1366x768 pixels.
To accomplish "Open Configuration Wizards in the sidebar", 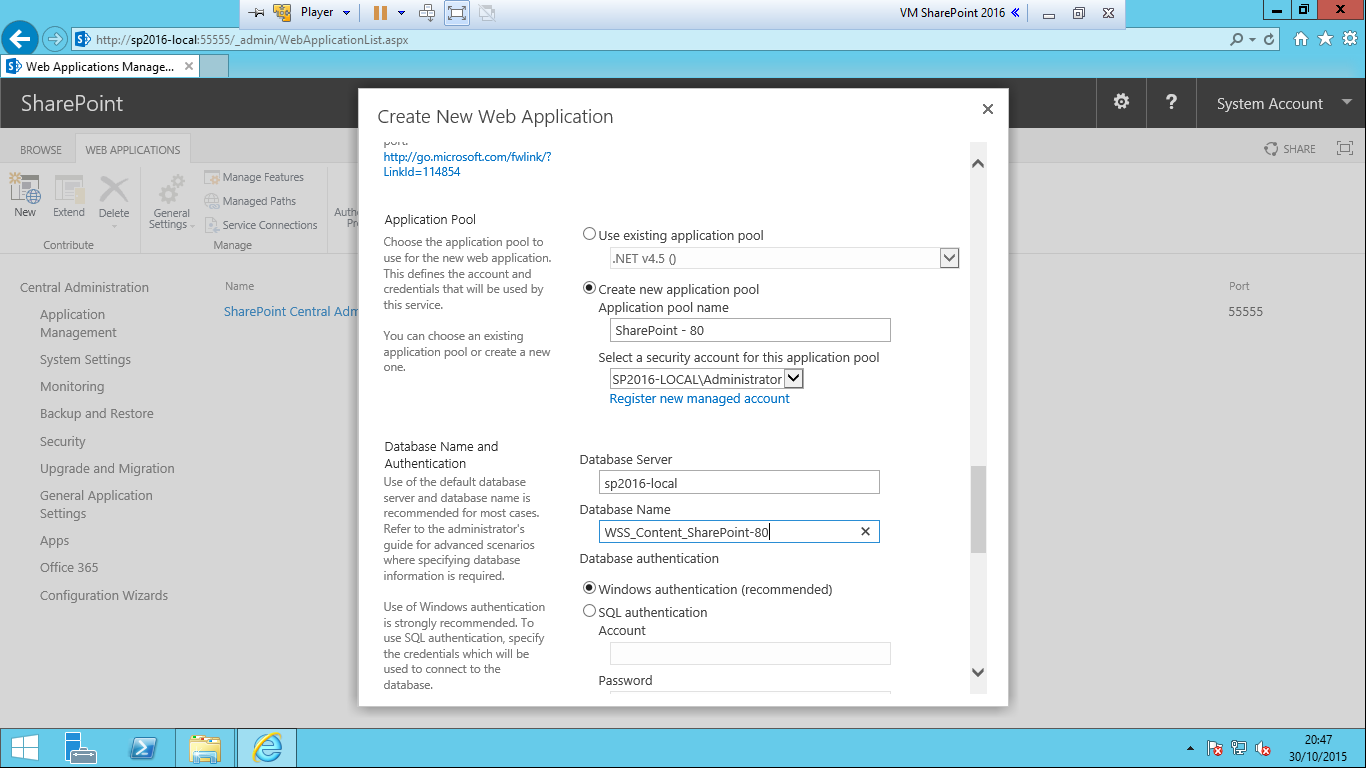I will (104, 595).
